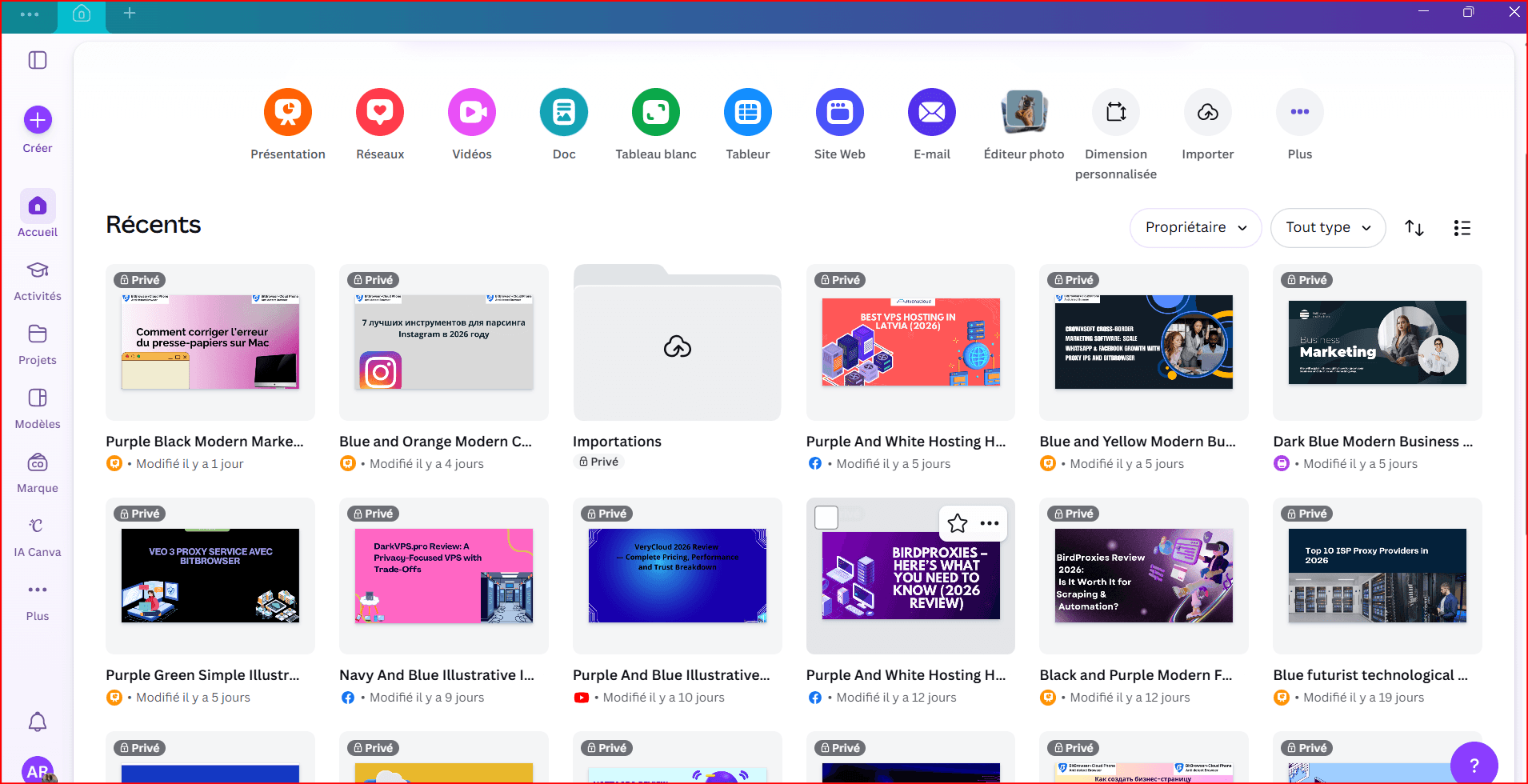
Task: Open notifications bell in sidebar
Action: [38, 722]
